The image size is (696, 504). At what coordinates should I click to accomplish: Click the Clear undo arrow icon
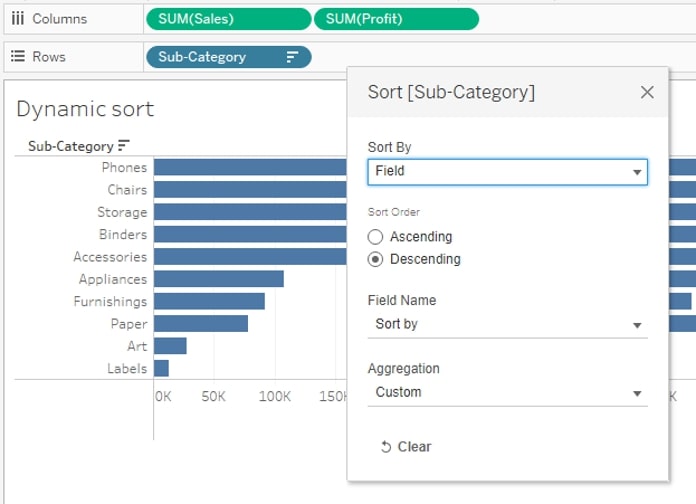[x=386, y=447]
